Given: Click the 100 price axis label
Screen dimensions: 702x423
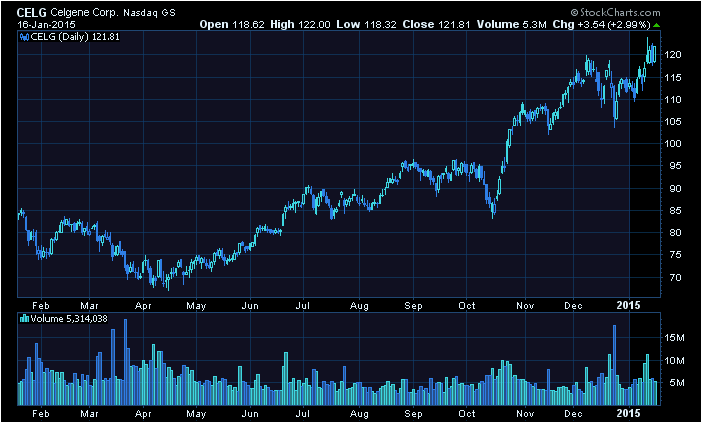Looking at the screenshot, I should 673,144.
